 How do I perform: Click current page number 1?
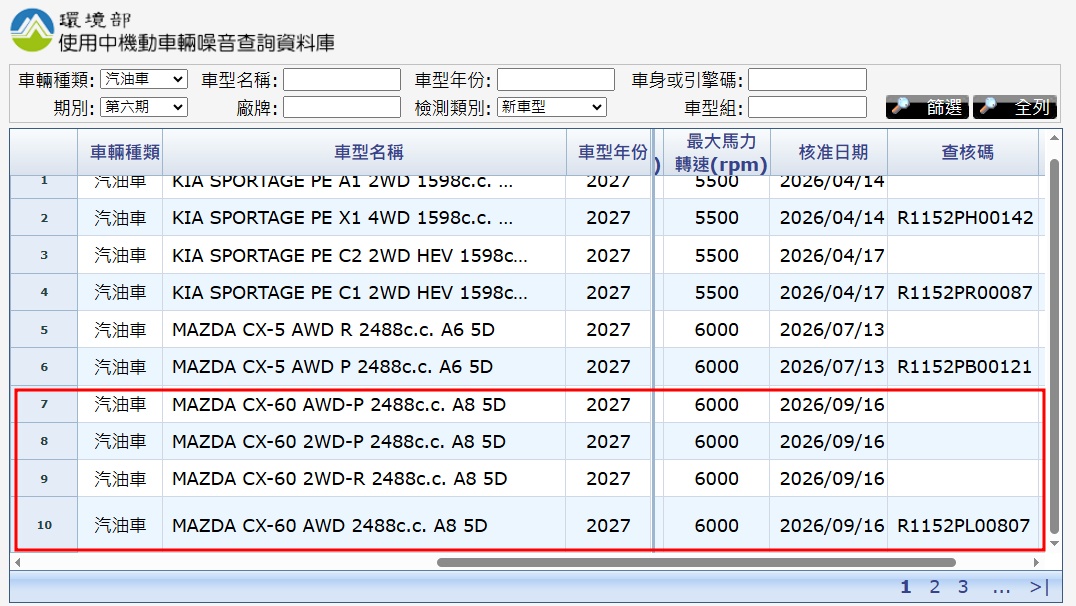tap(906, 587)
